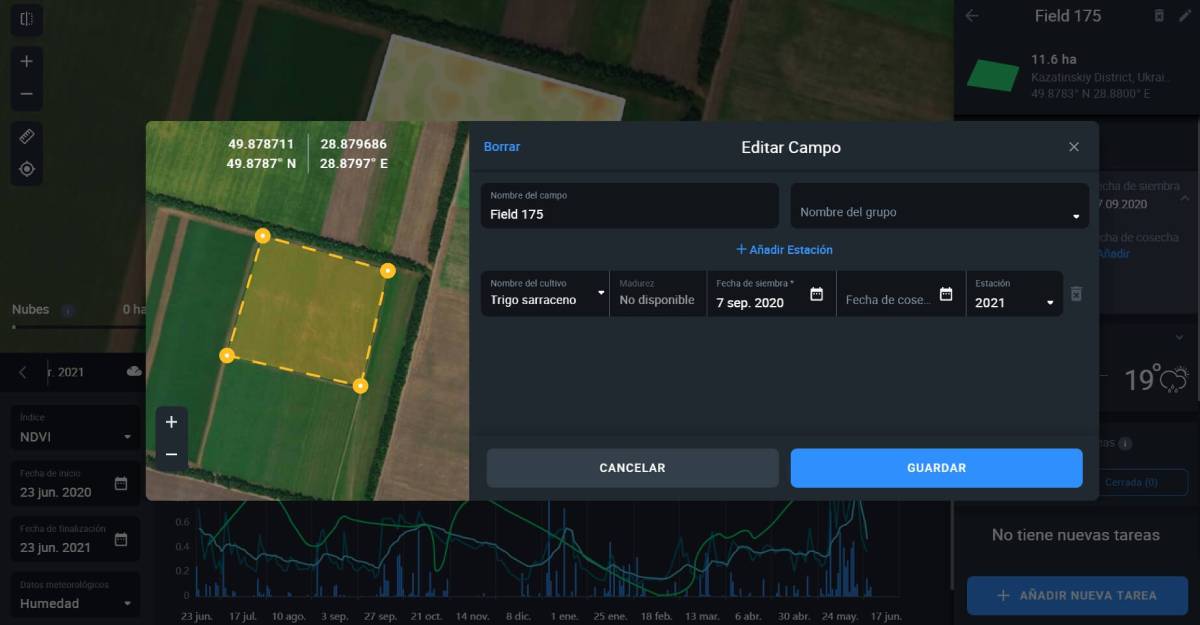Click the locate position target icon

26,169
